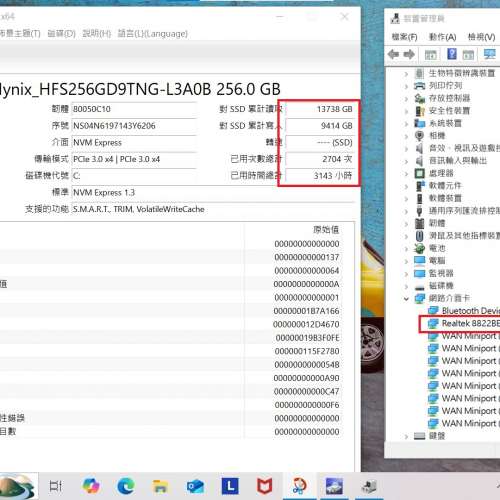Click the Back arrow in Device Manager toolbar
Image resolution: width=500 pixels, height=500 pixels.
click(x=394, y=54)
